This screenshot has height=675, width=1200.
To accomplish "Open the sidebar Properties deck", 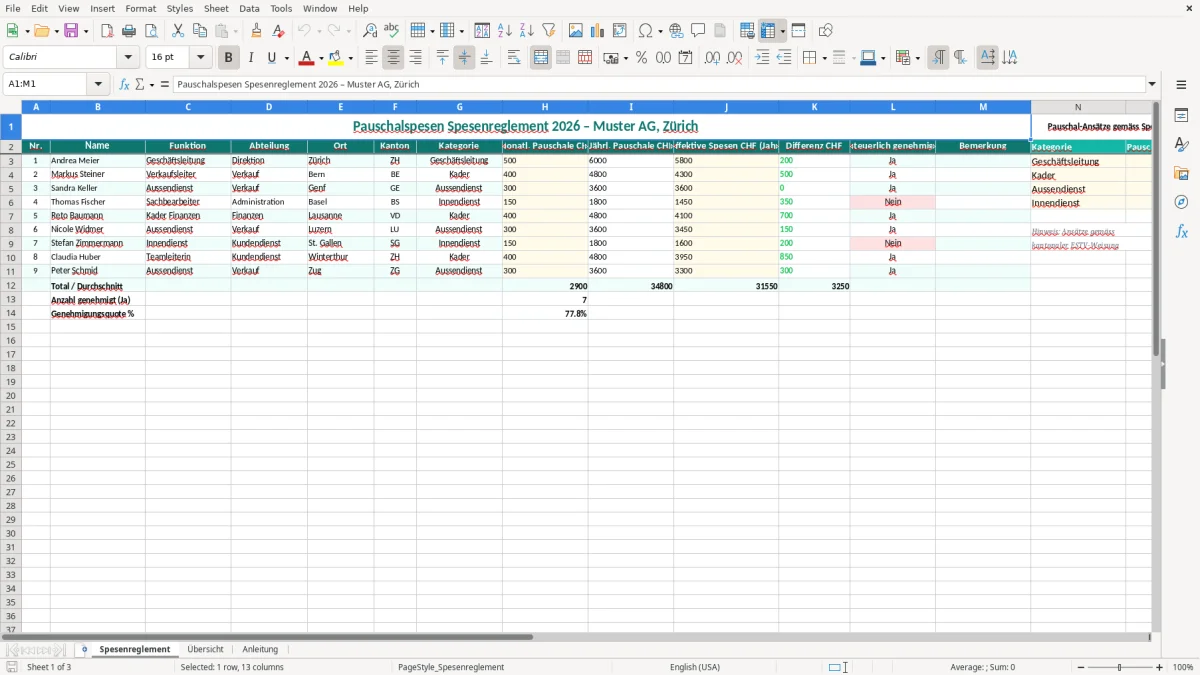I will (x=1181, y=115).
